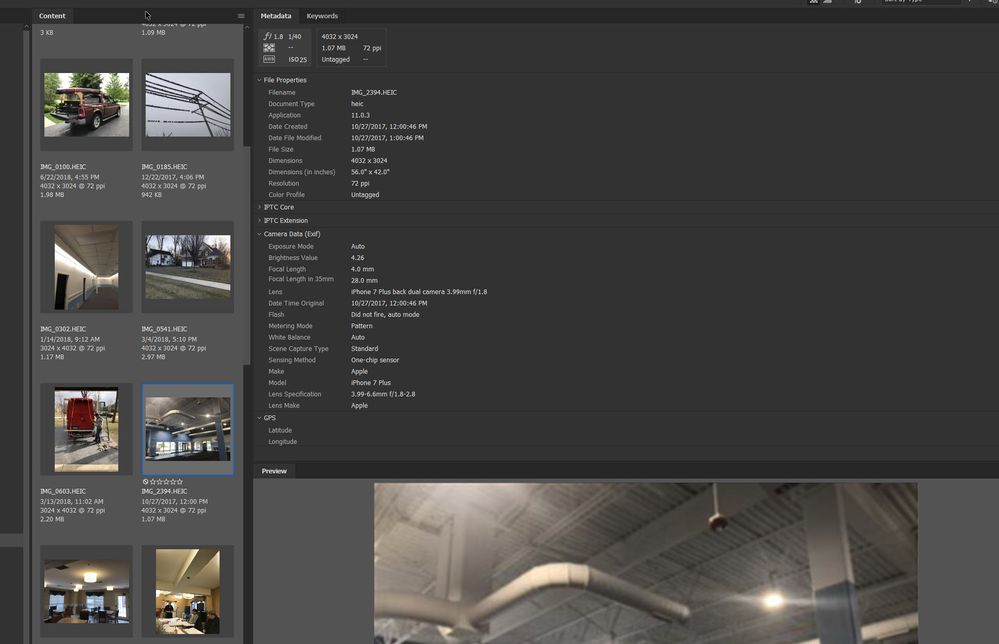Switch to the Metadata tab
The width and height of the screenshot is (999, 644).
point(276,16)
